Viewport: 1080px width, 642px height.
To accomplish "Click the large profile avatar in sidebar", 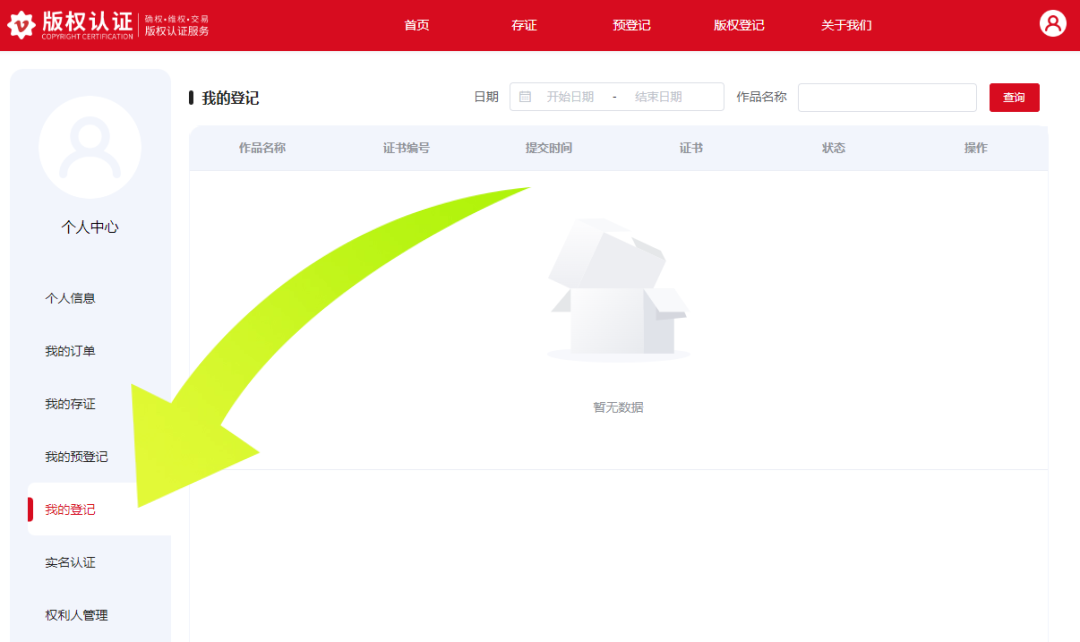I will (90, 147).
